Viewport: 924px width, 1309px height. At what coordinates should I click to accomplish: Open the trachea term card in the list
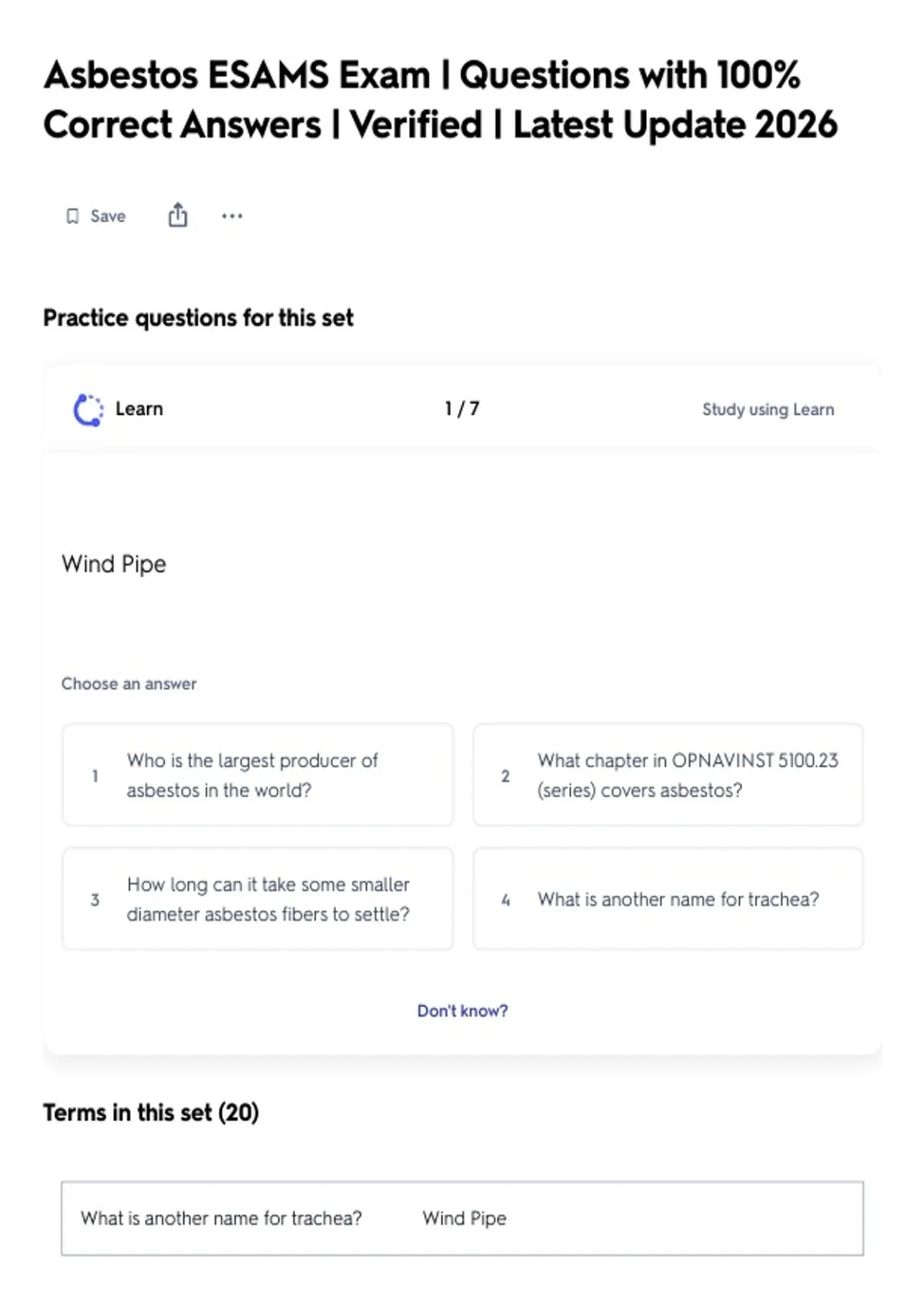click(462, 1218)
